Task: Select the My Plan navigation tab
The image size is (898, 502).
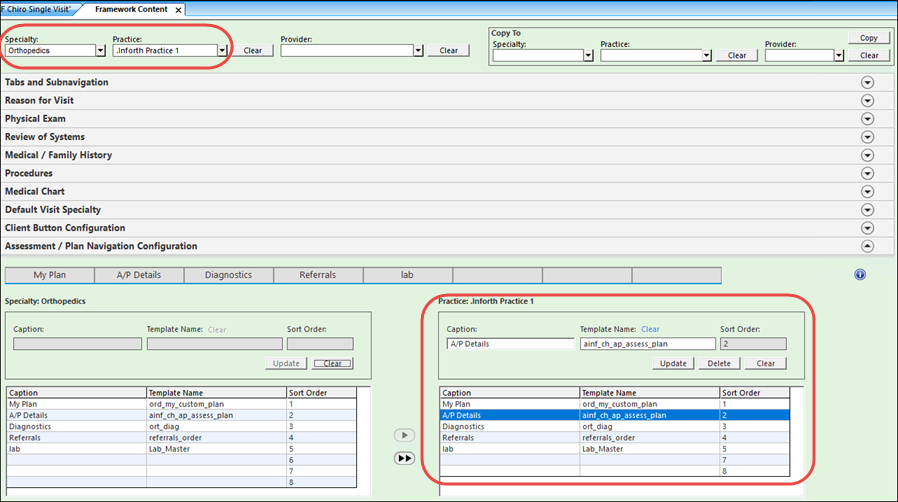Action: click(50, 275)
